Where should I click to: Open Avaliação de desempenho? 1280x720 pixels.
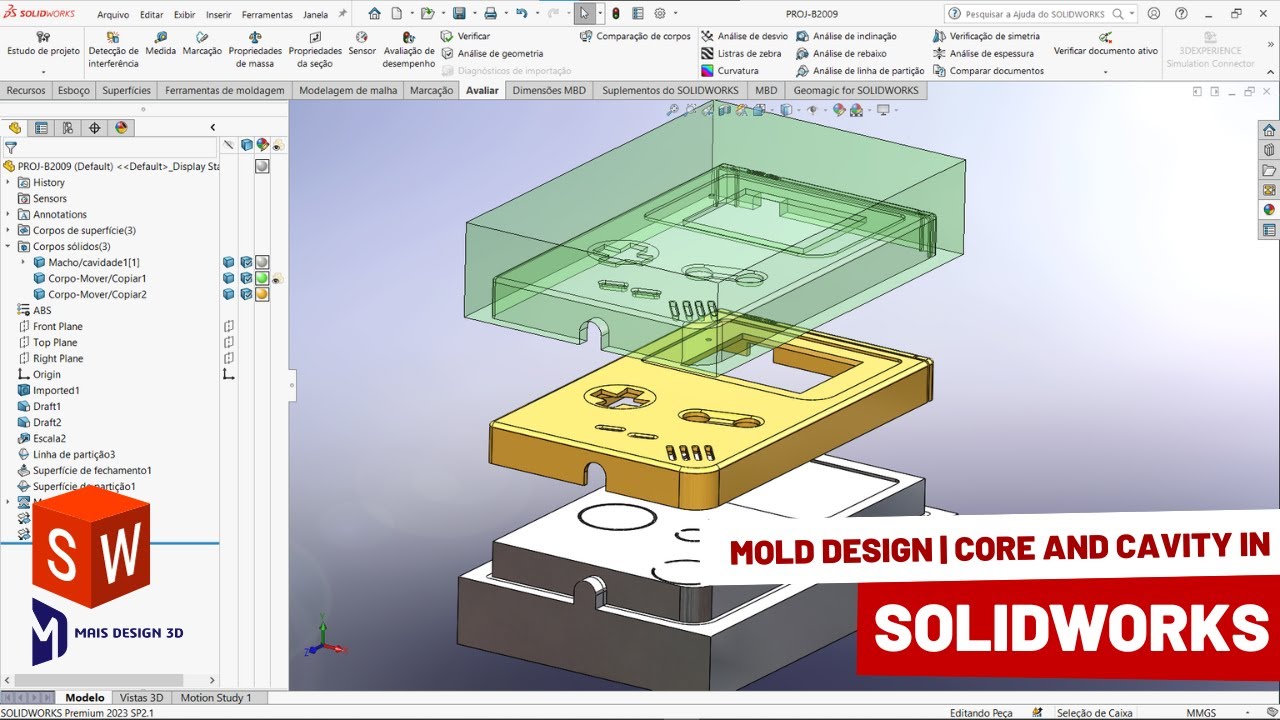[x=408, y=49]
